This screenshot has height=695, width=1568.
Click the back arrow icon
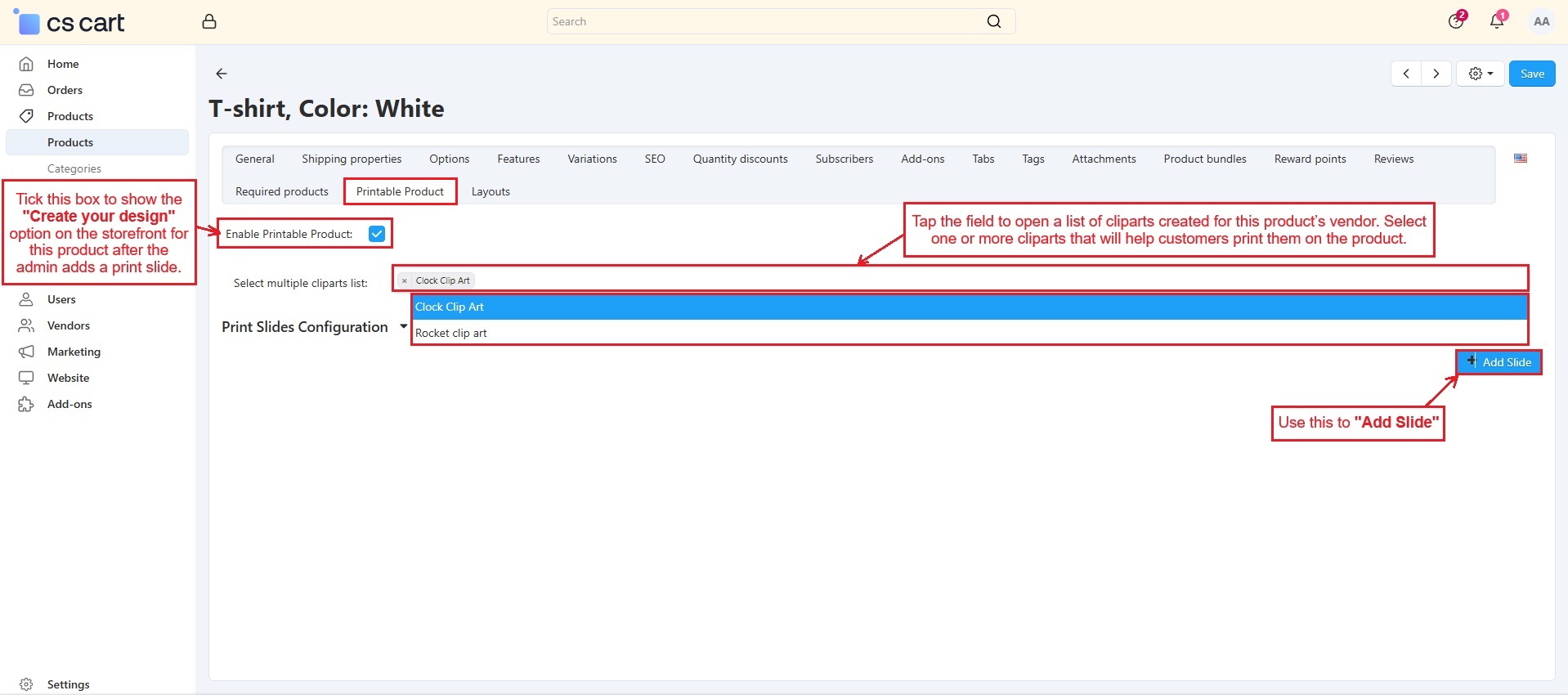[221, 74]
